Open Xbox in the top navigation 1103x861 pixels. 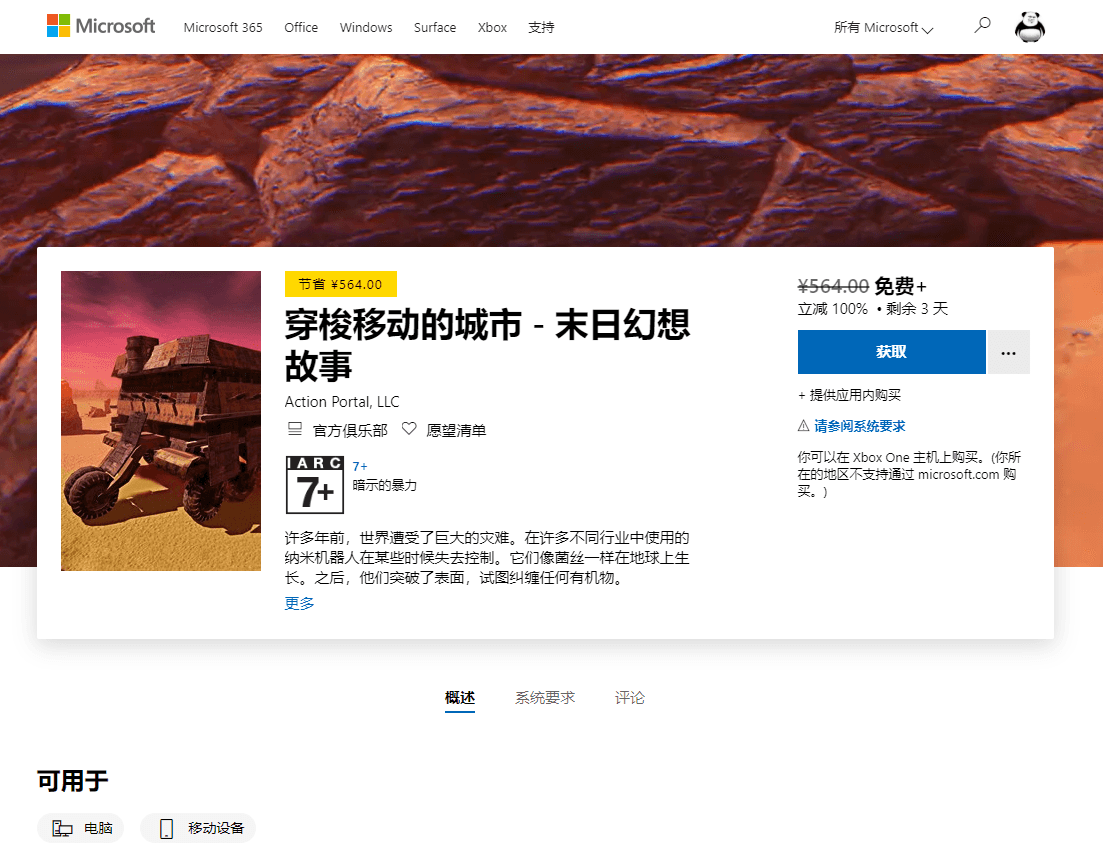492,28
